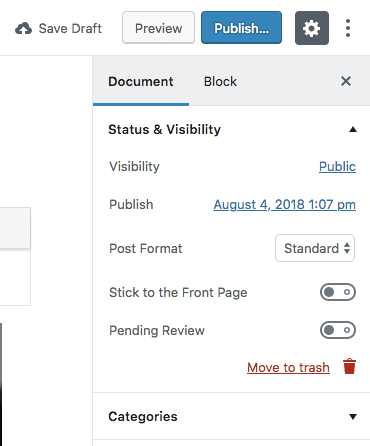This screenshot has width=370, height=446.
Task: Open the Post Format Standard dropdown
Action: (x=315, y=248)
